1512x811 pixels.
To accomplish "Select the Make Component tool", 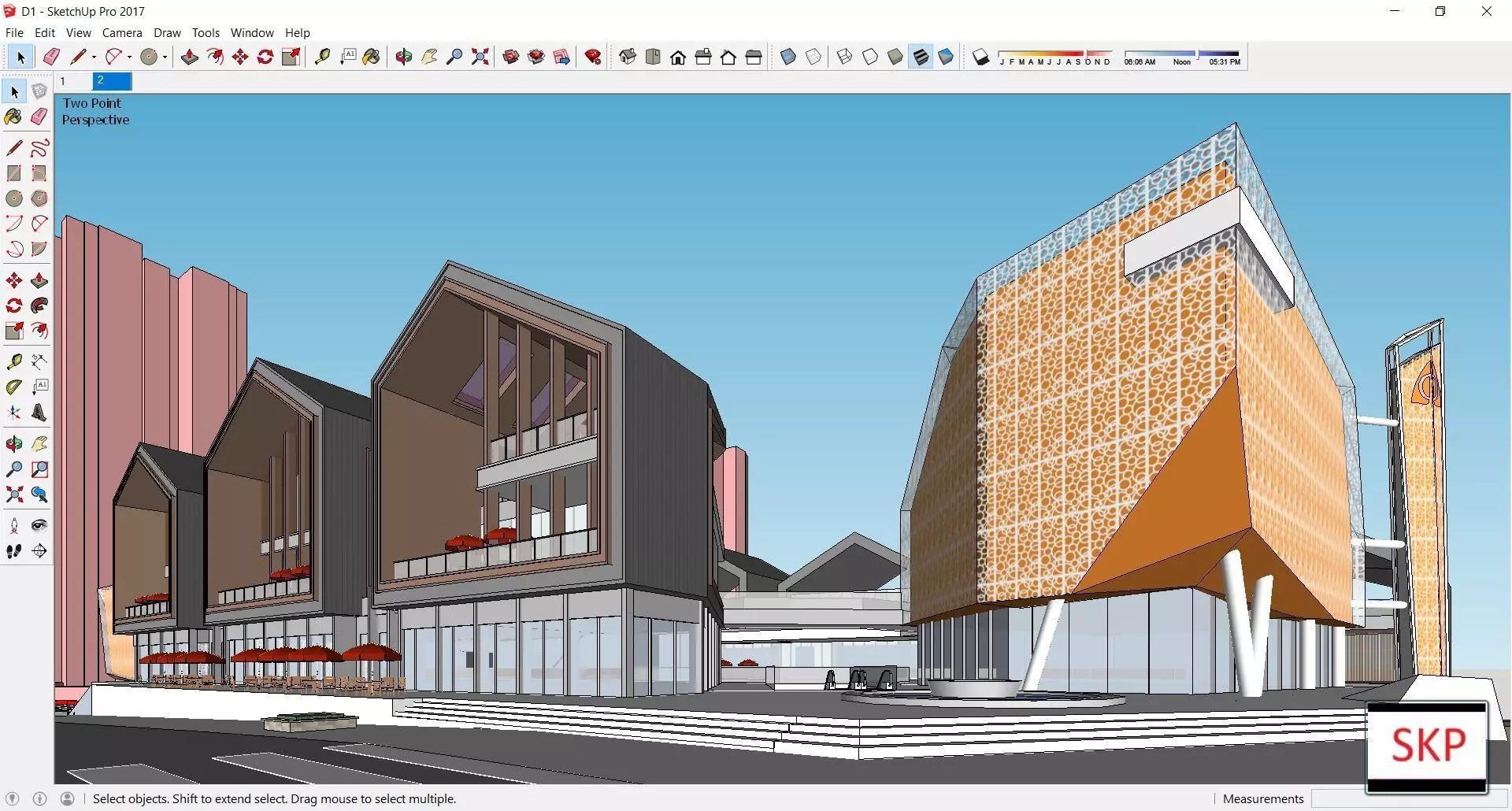I will point(39,92).
